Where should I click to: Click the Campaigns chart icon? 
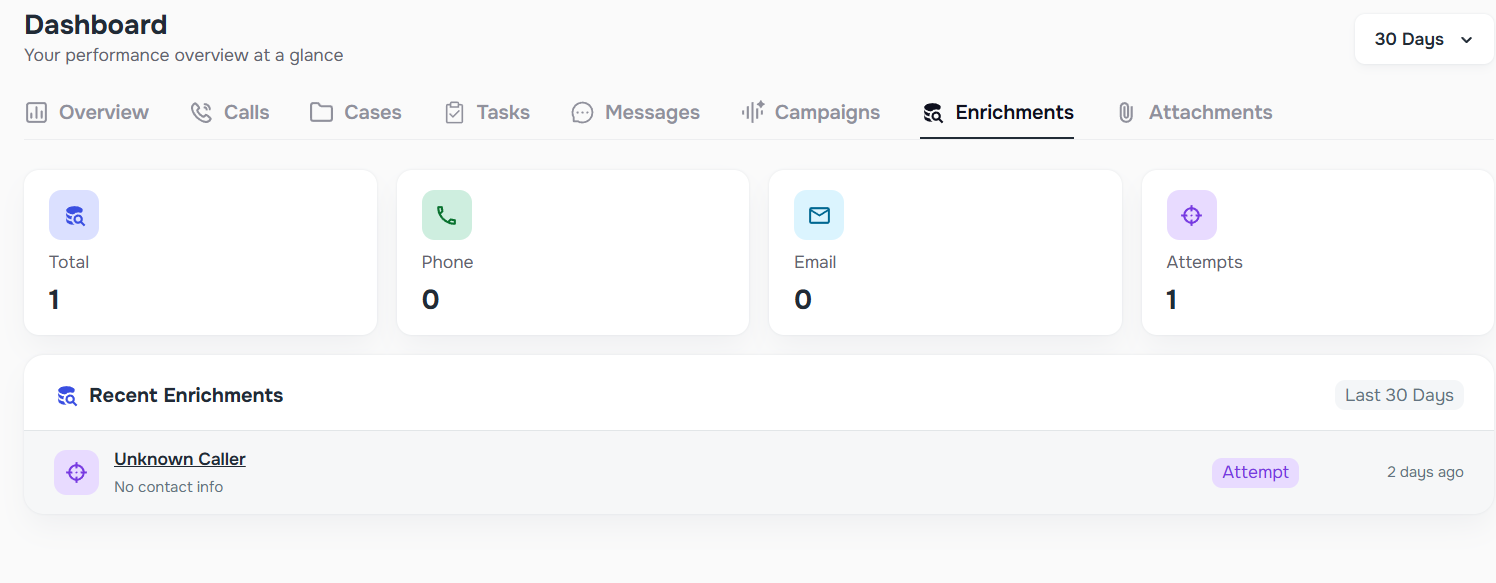tap(751, 112)
